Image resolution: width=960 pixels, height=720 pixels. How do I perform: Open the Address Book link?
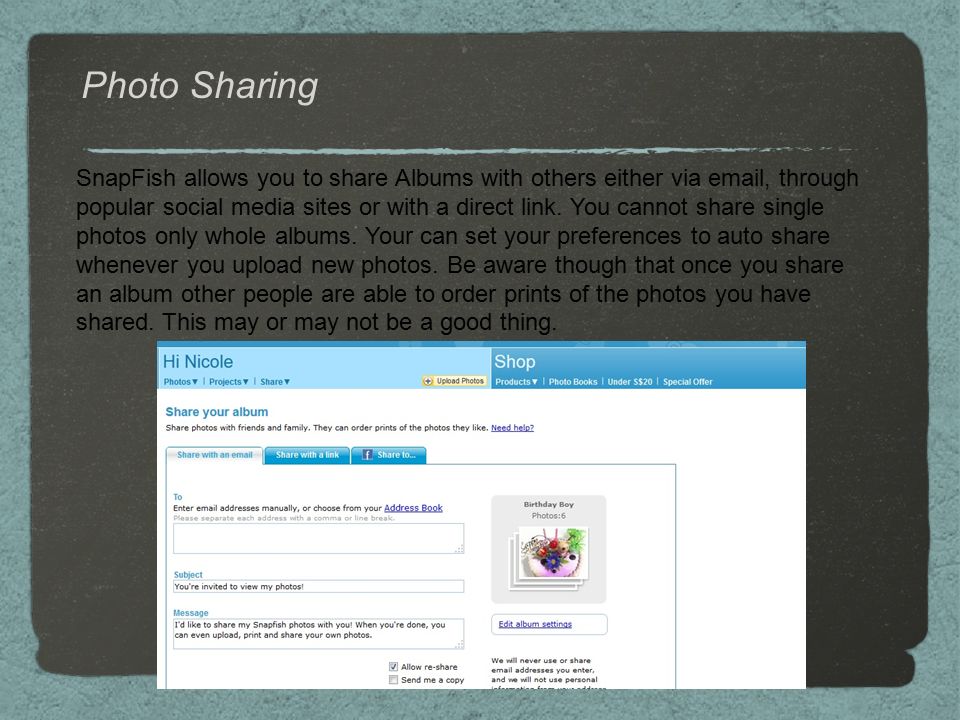(x=413, y=508)
